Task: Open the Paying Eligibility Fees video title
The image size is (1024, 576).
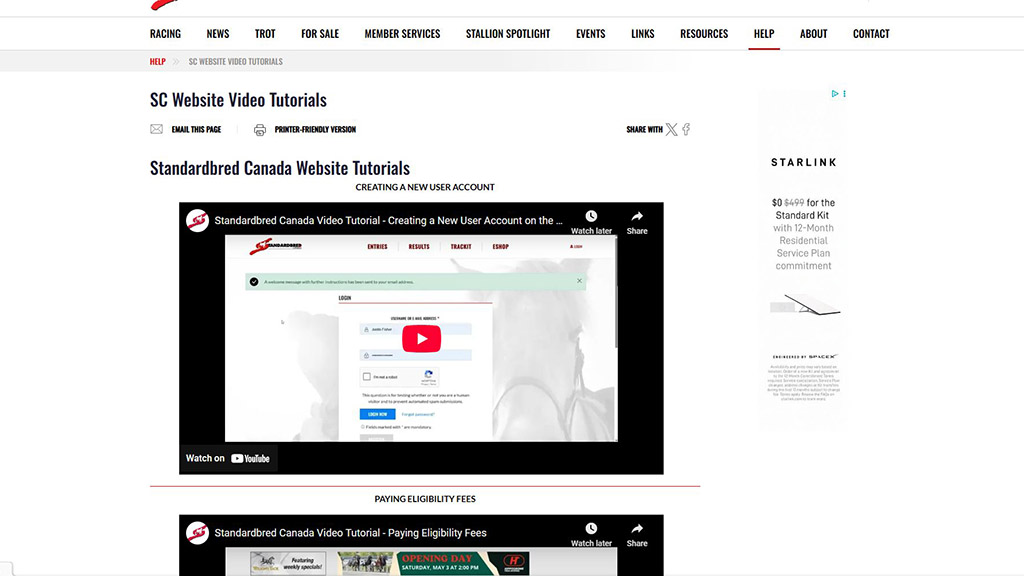Action: coord(350,533)
